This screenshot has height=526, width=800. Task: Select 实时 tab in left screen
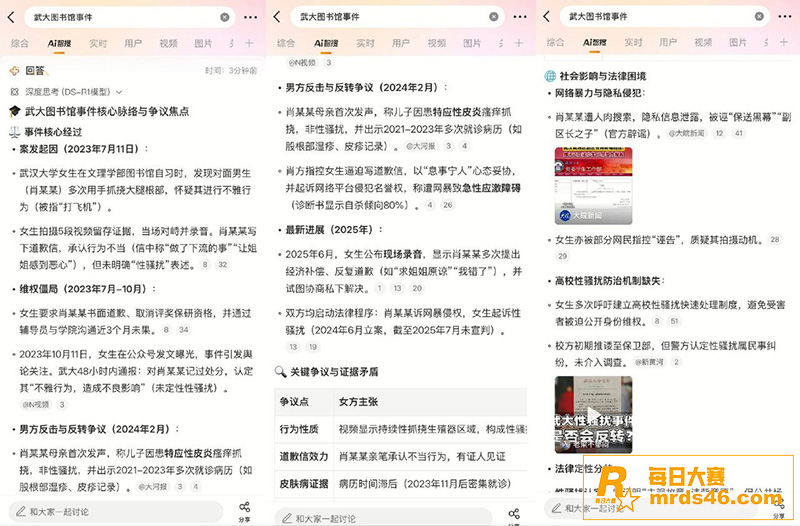[98, 43]
